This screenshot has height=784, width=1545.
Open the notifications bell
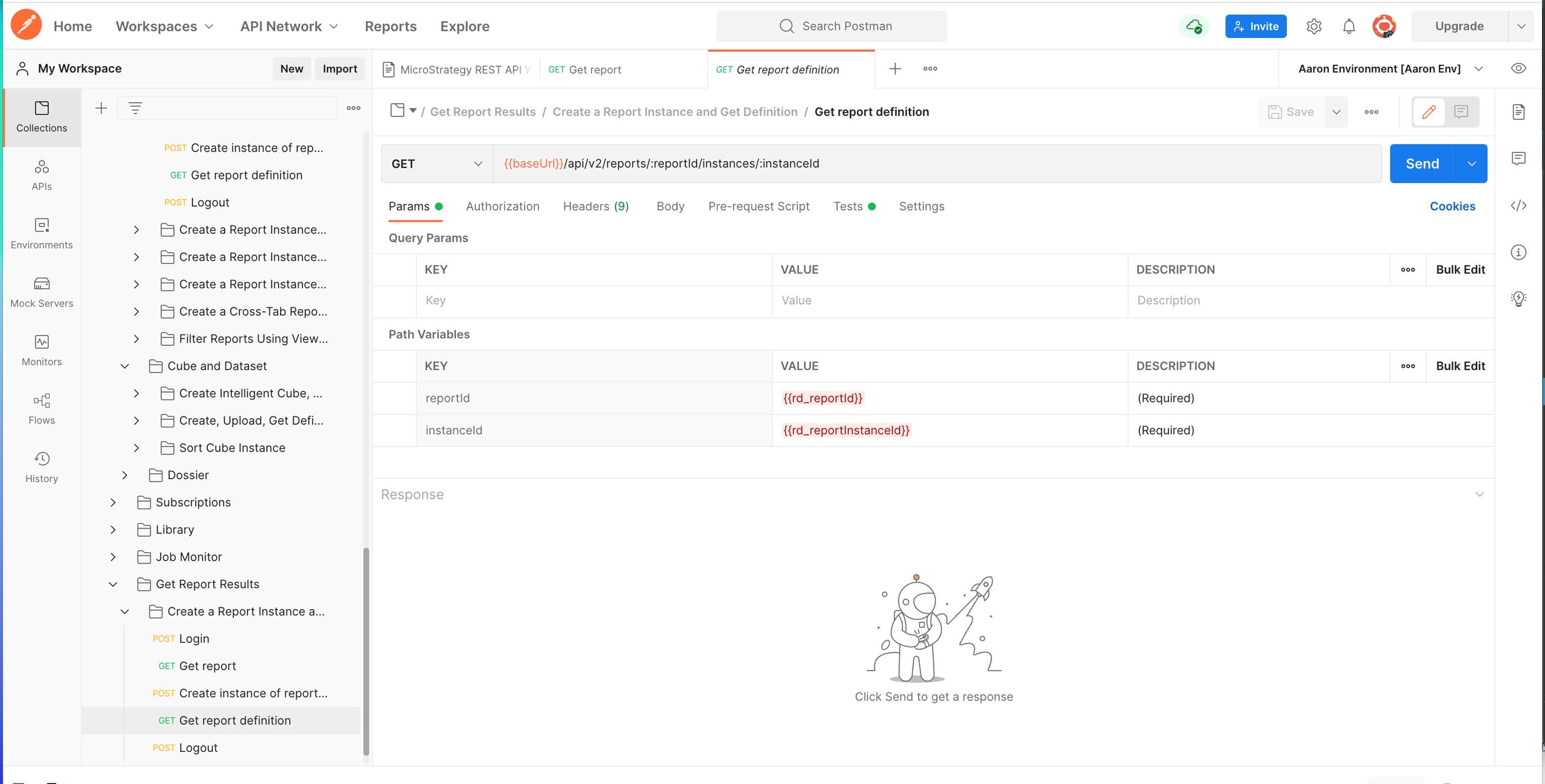(x=1348, y=26)
